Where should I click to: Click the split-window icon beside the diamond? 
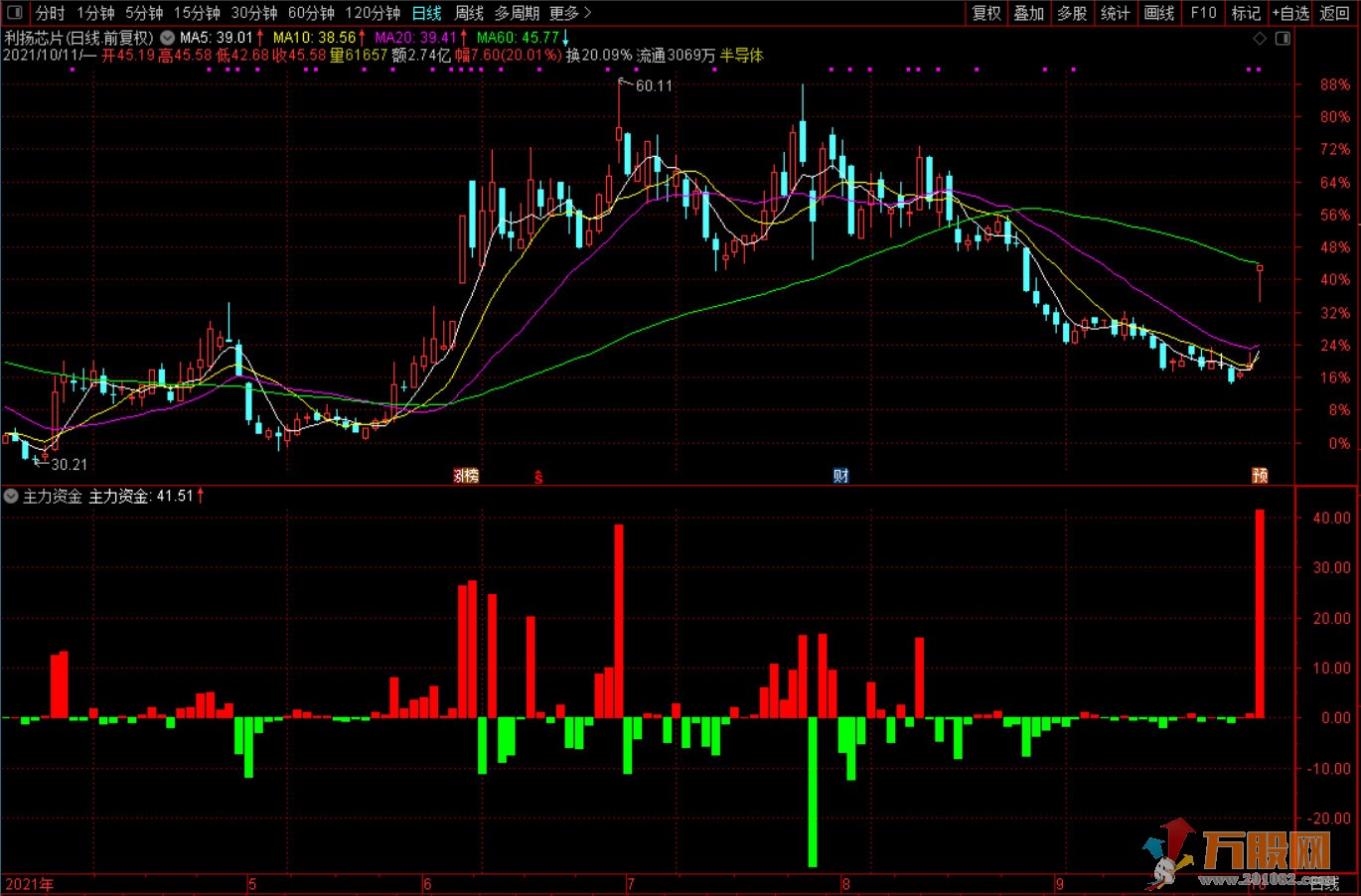[x=1283, y=38]
